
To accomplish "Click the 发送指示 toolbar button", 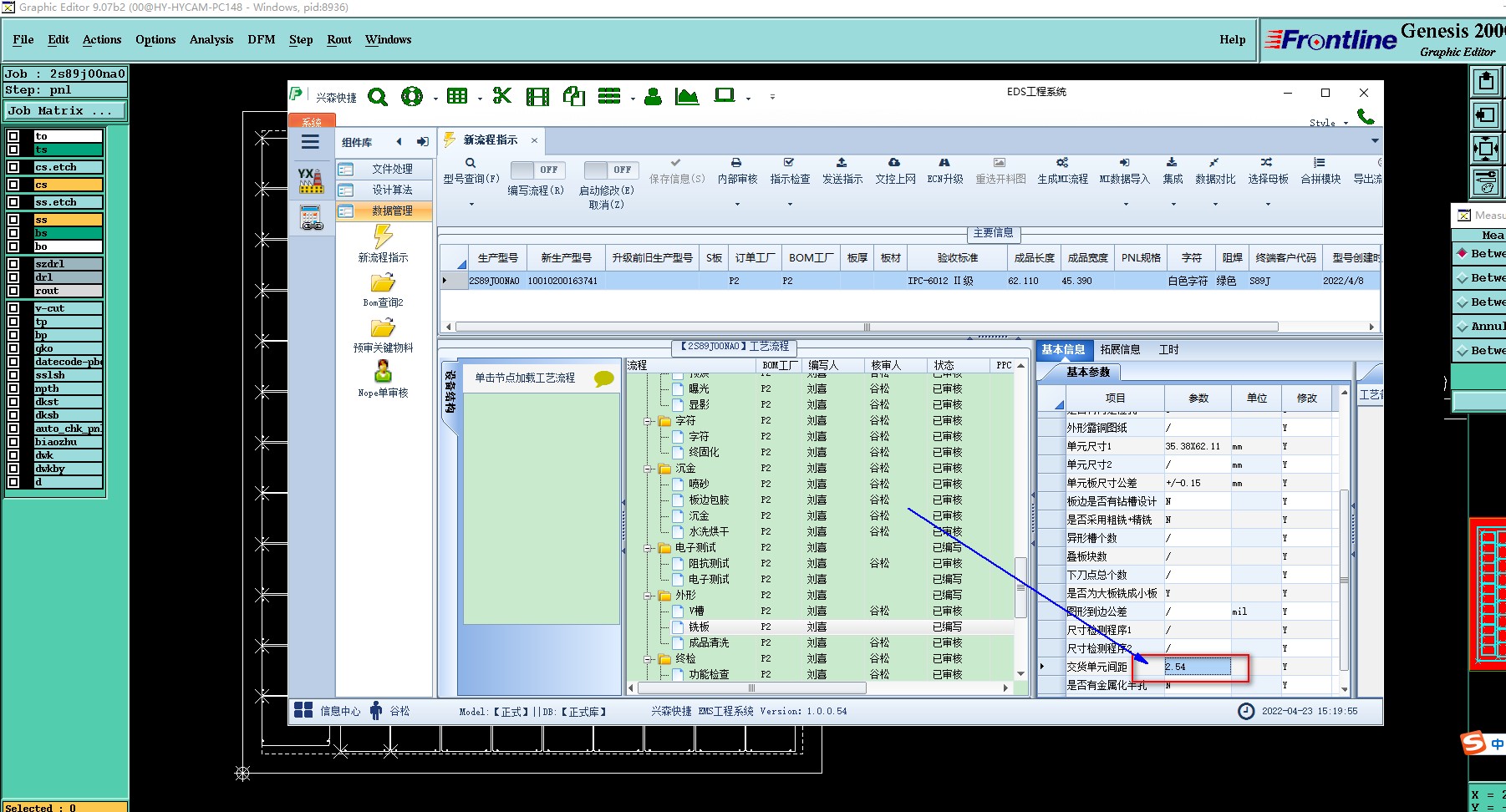I will [x=842, y=171].
